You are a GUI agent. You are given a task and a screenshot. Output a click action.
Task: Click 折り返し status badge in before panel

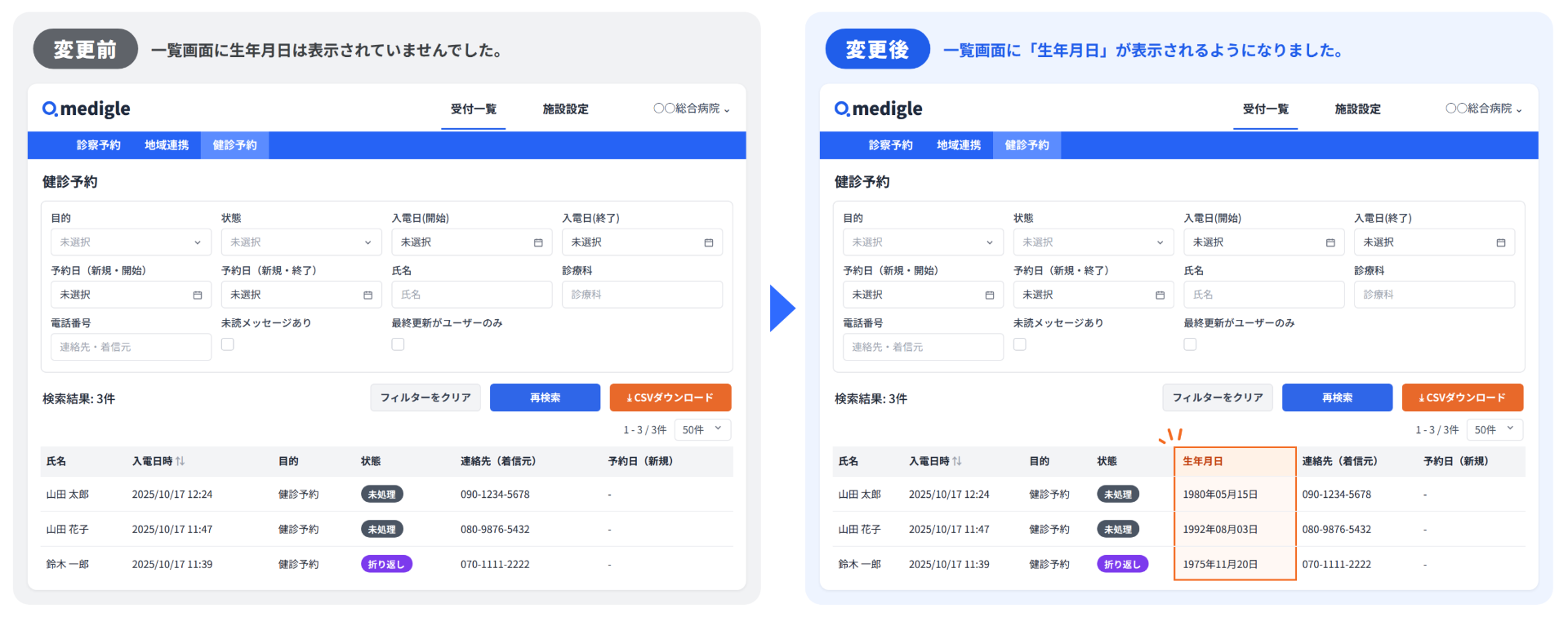coord(386,564)
